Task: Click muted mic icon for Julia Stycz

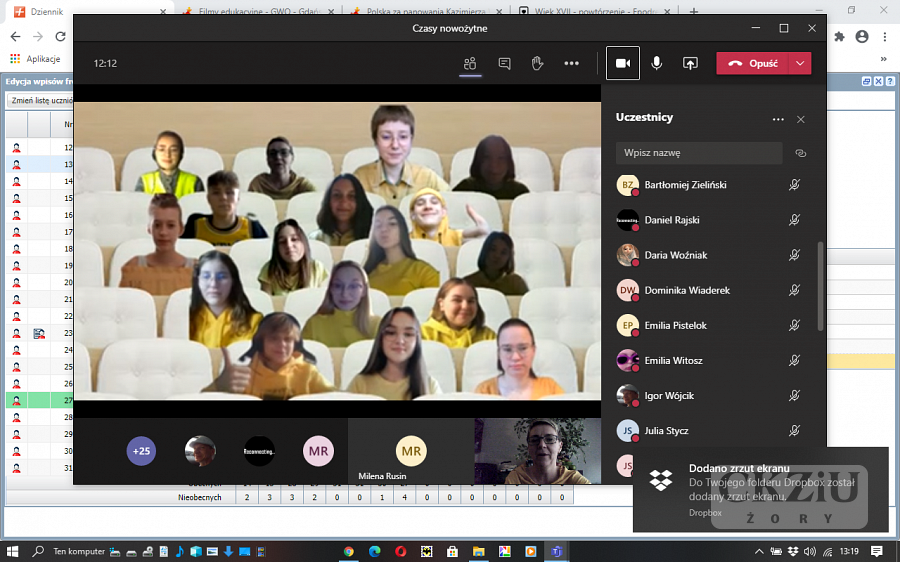Action: click(x=794, y=431)
